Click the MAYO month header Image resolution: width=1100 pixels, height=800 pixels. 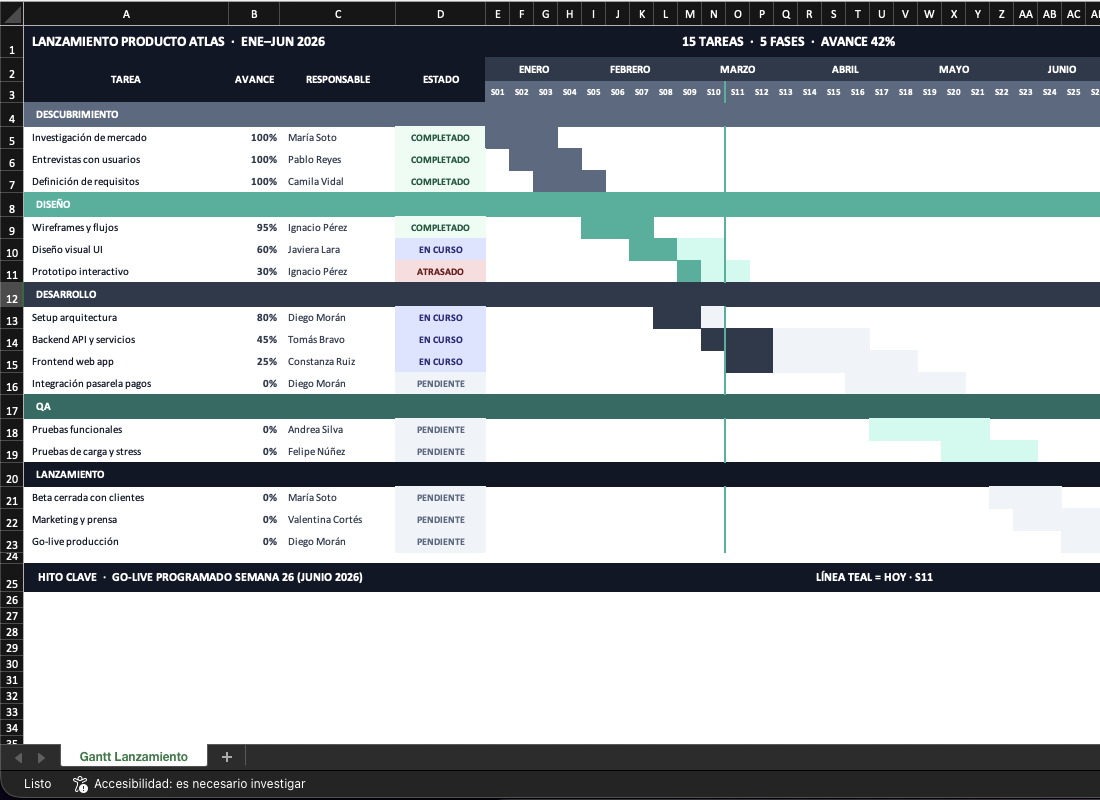954,69
